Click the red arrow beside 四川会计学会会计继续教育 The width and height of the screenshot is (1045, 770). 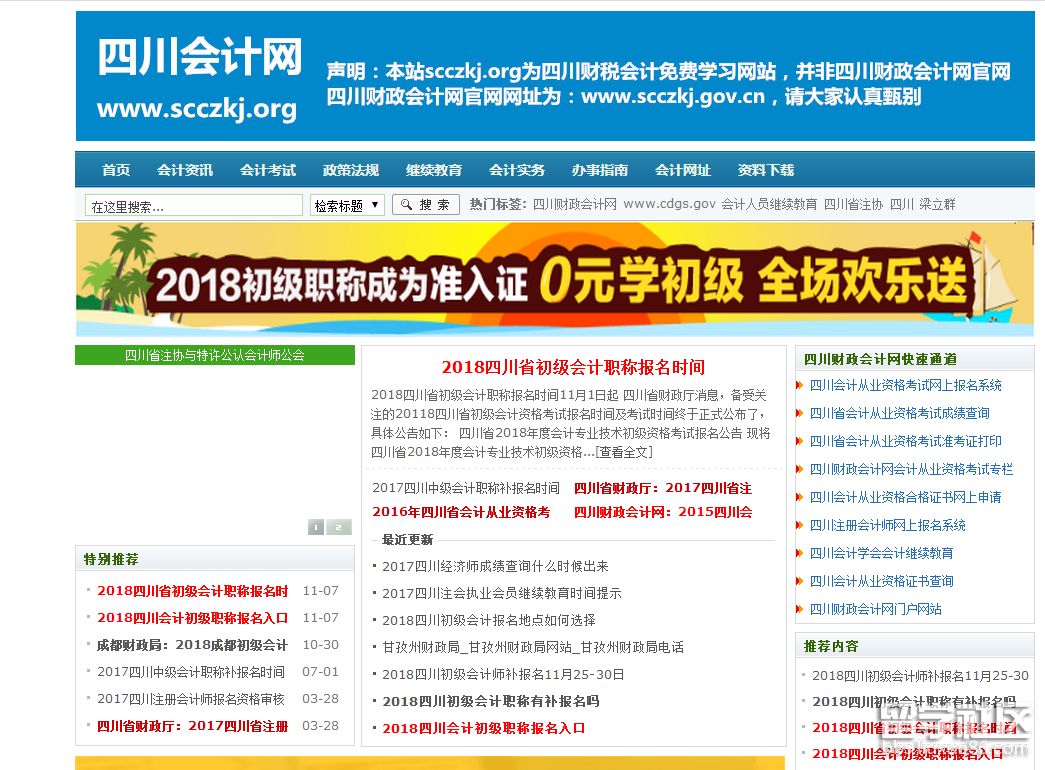tap(797, 553)
